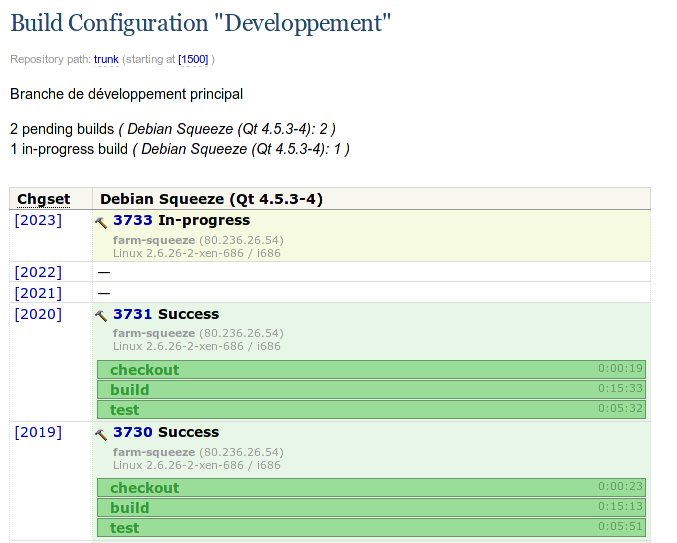Click Linux kernel info under build 3733
This screenshot has height=543, width=677.
click(x=197, y=253)
